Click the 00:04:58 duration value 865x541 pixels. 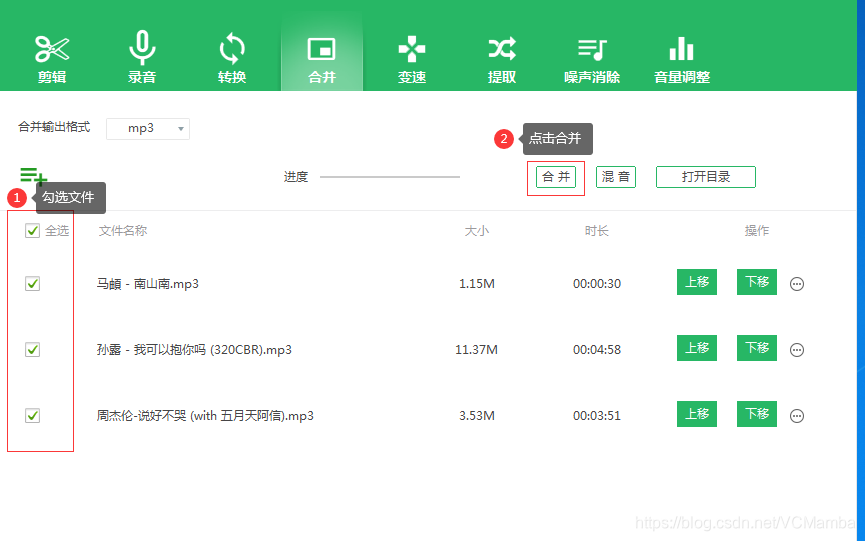point(597,350)
